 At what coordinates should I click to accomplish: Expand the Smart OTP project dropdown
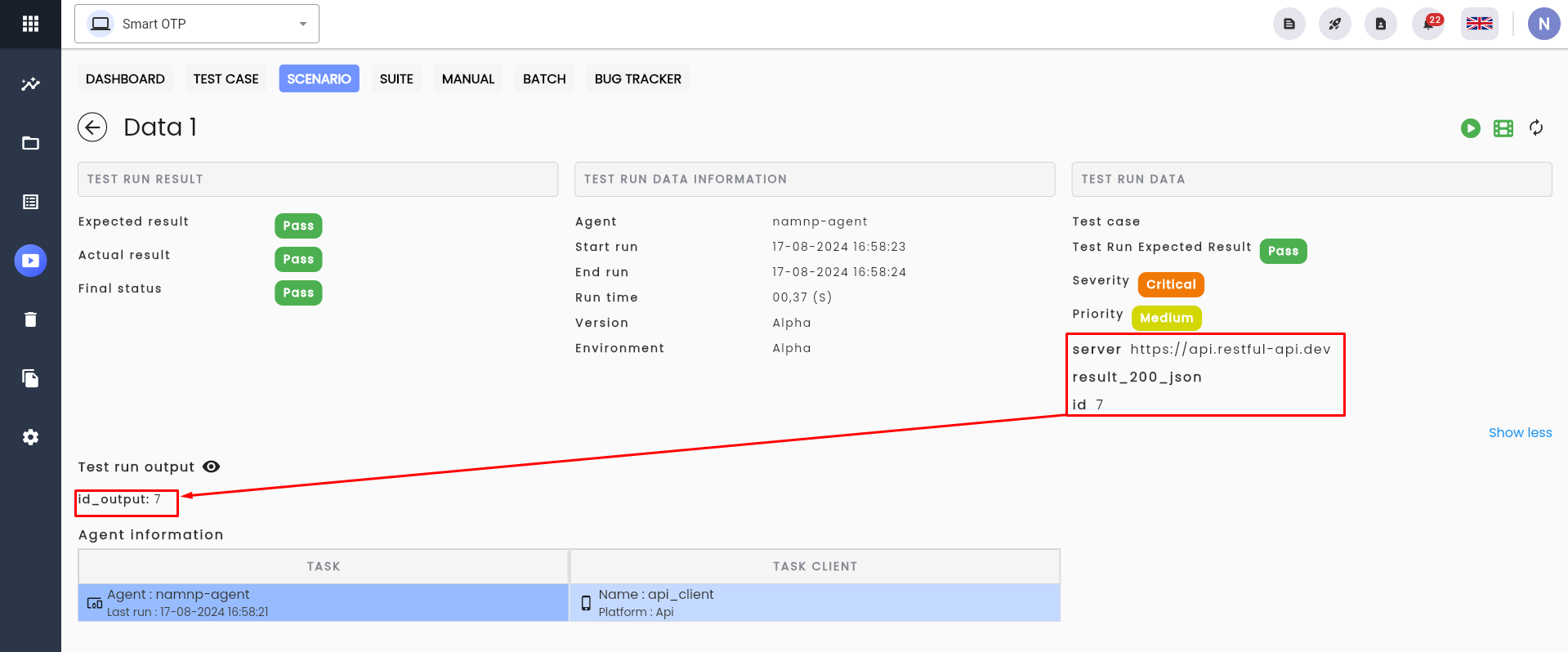coord(197,24)
